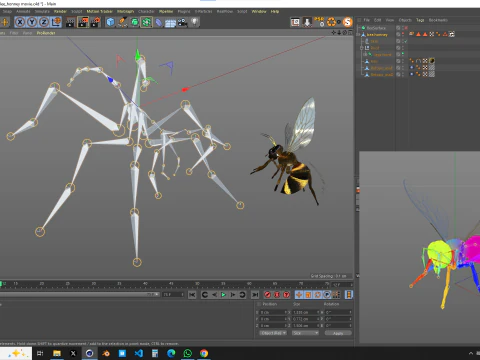
Task: Open the Size mode dropdown
Action: pos(305,333)
